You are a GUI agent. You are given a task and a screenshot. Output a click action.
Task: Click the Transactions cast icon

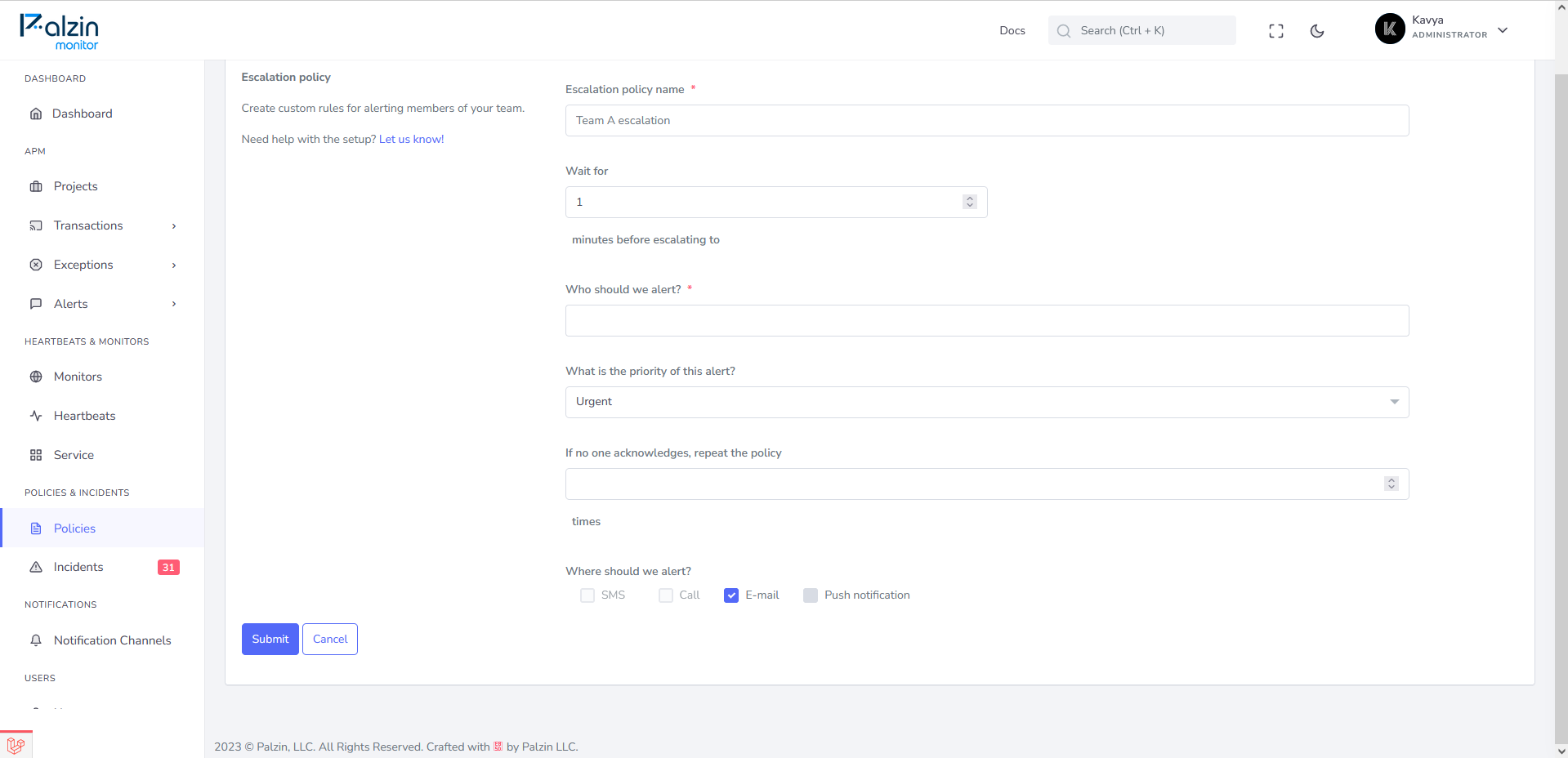36,225
